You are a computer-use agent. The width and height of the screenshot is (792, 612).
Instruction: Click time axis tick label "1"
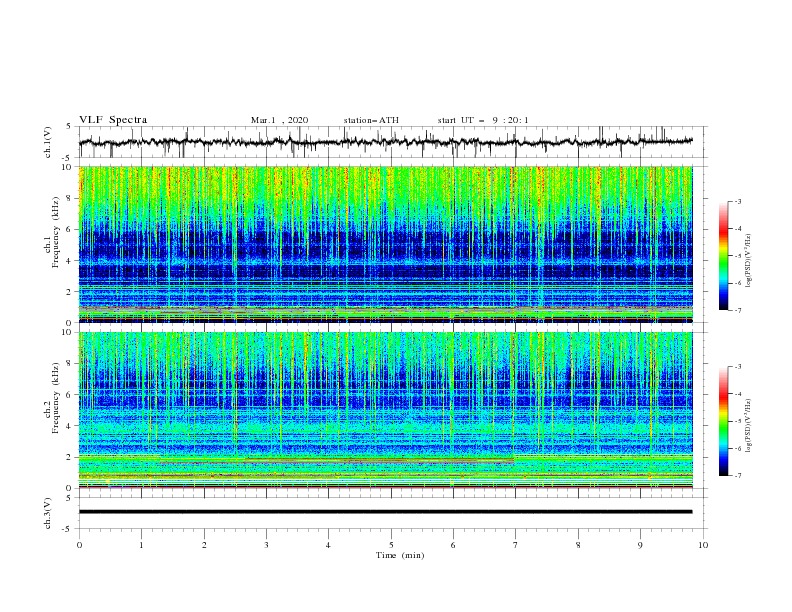141,545
